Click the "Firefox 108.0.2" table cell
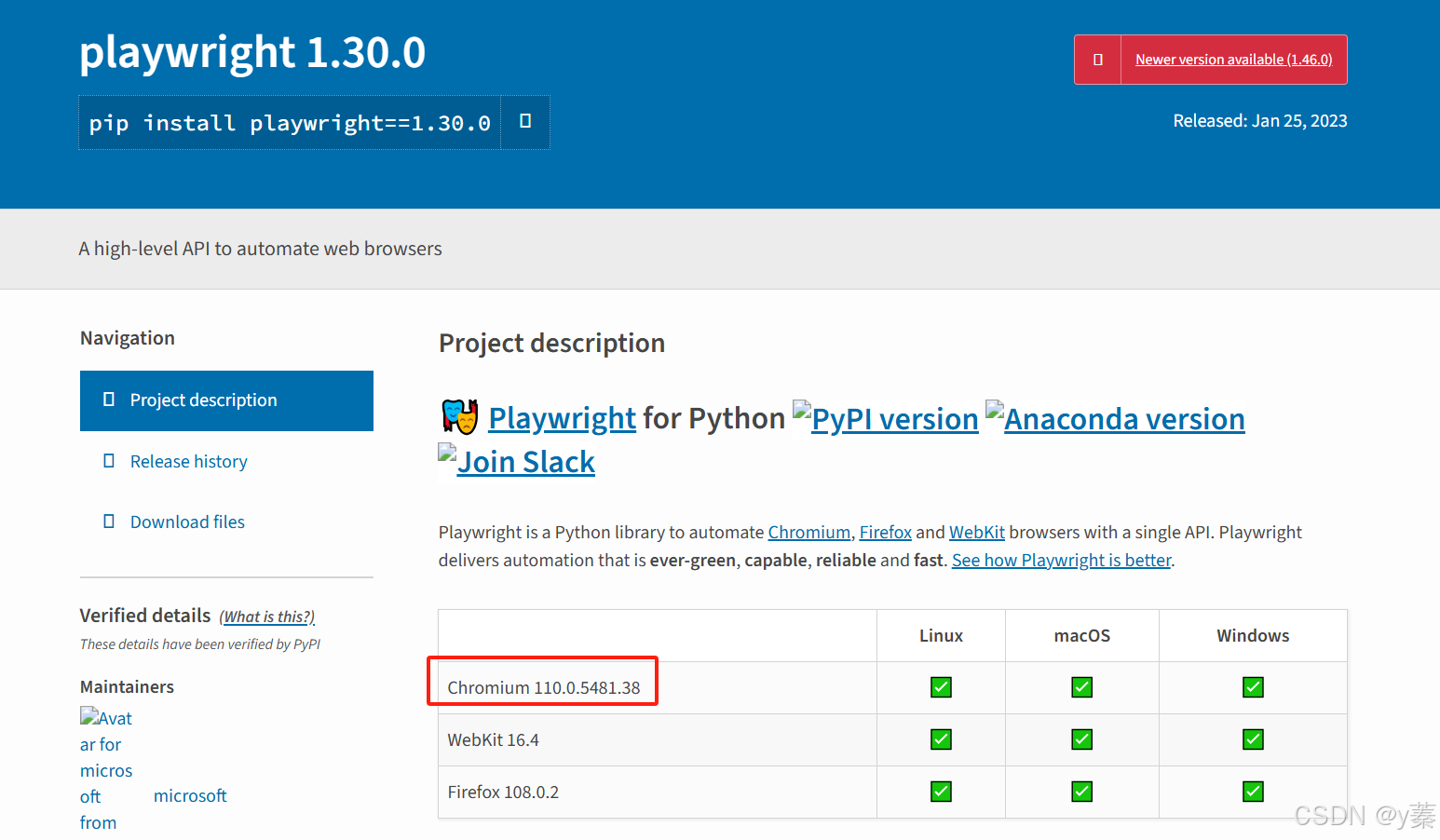This screenshot has width=1440, height=840. [x=658, y=792]
